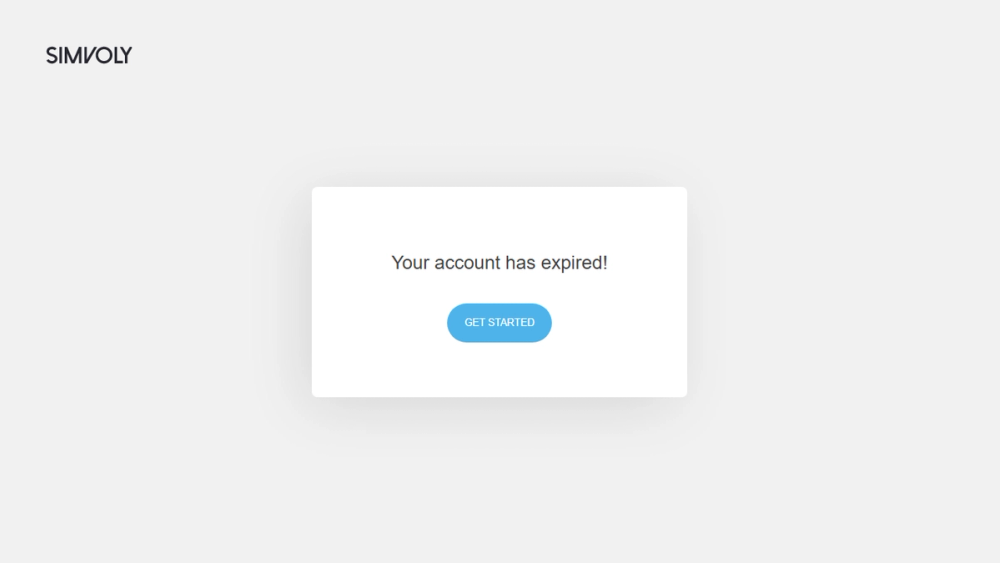
Task: Click the white card below the GET STARTED button
Action: (499, 370)
